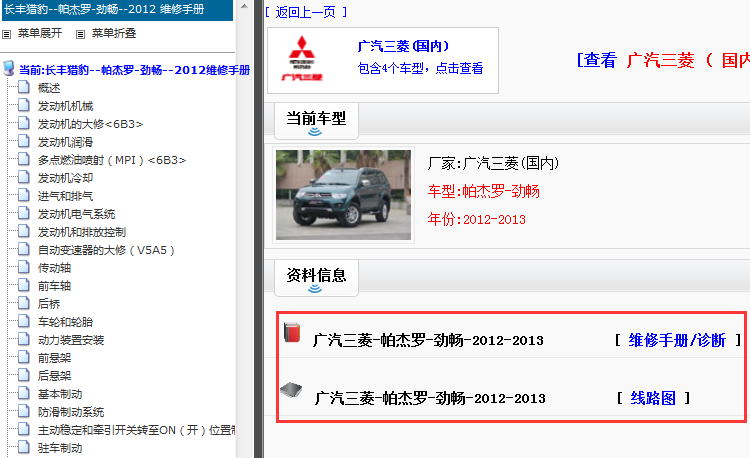Click the Mitsubishi 广汽三菱 logo
This screenshot has height=458, width=750.
302,58
